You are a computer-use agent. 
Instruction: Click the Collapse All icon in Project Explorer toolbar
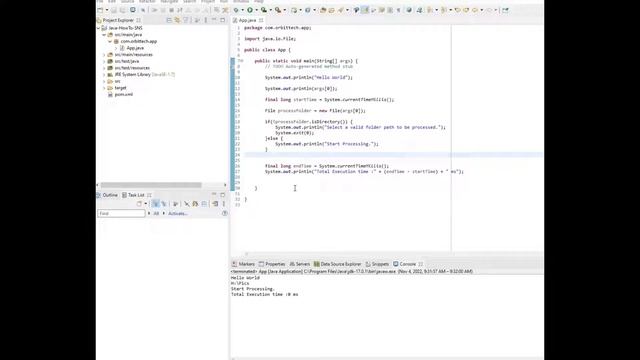tap(169, 20)
